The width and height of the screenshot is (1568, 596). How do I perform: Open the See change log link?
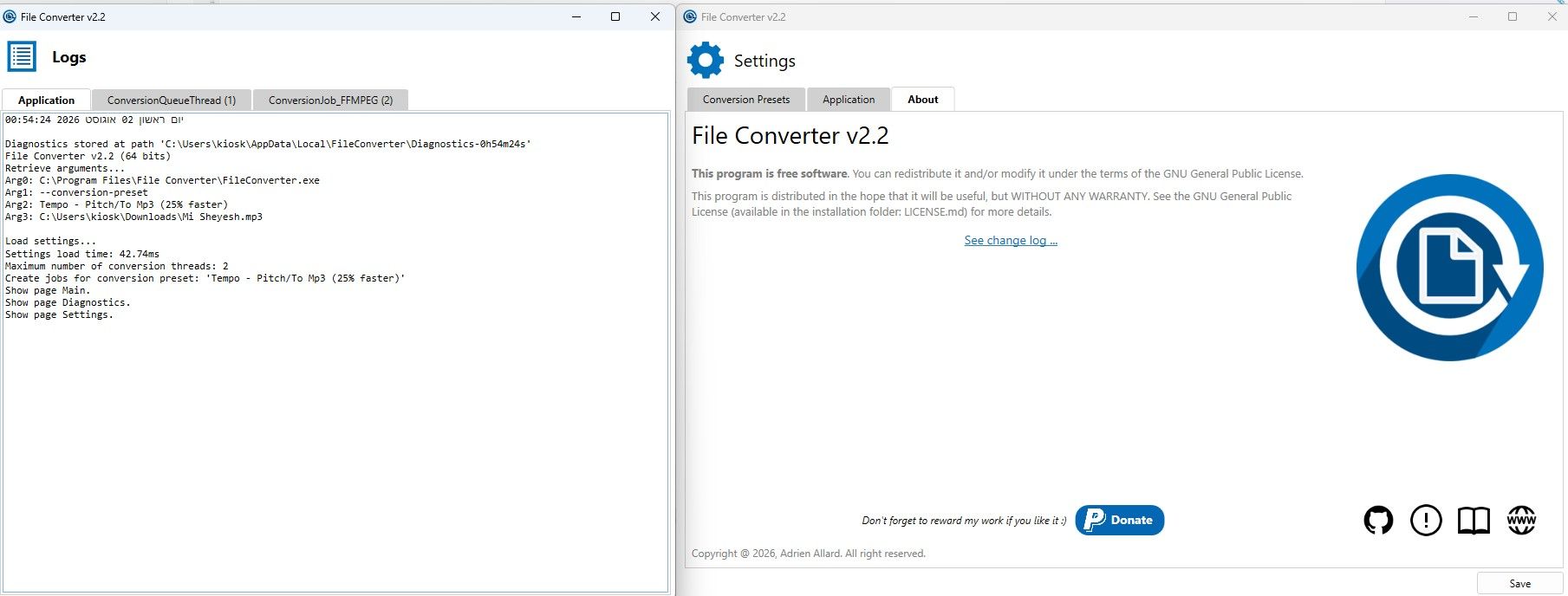[1011, 240]
